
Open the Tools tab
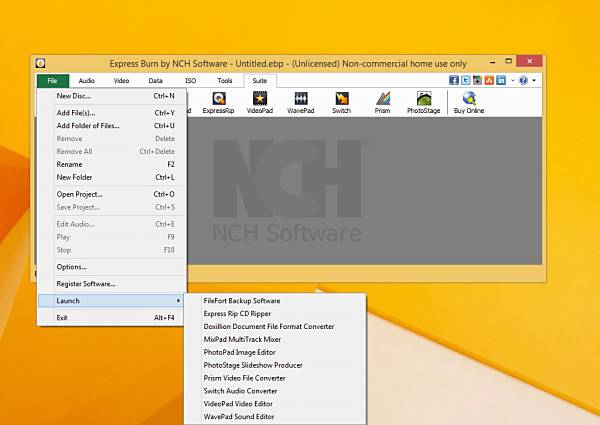(225, 81)
